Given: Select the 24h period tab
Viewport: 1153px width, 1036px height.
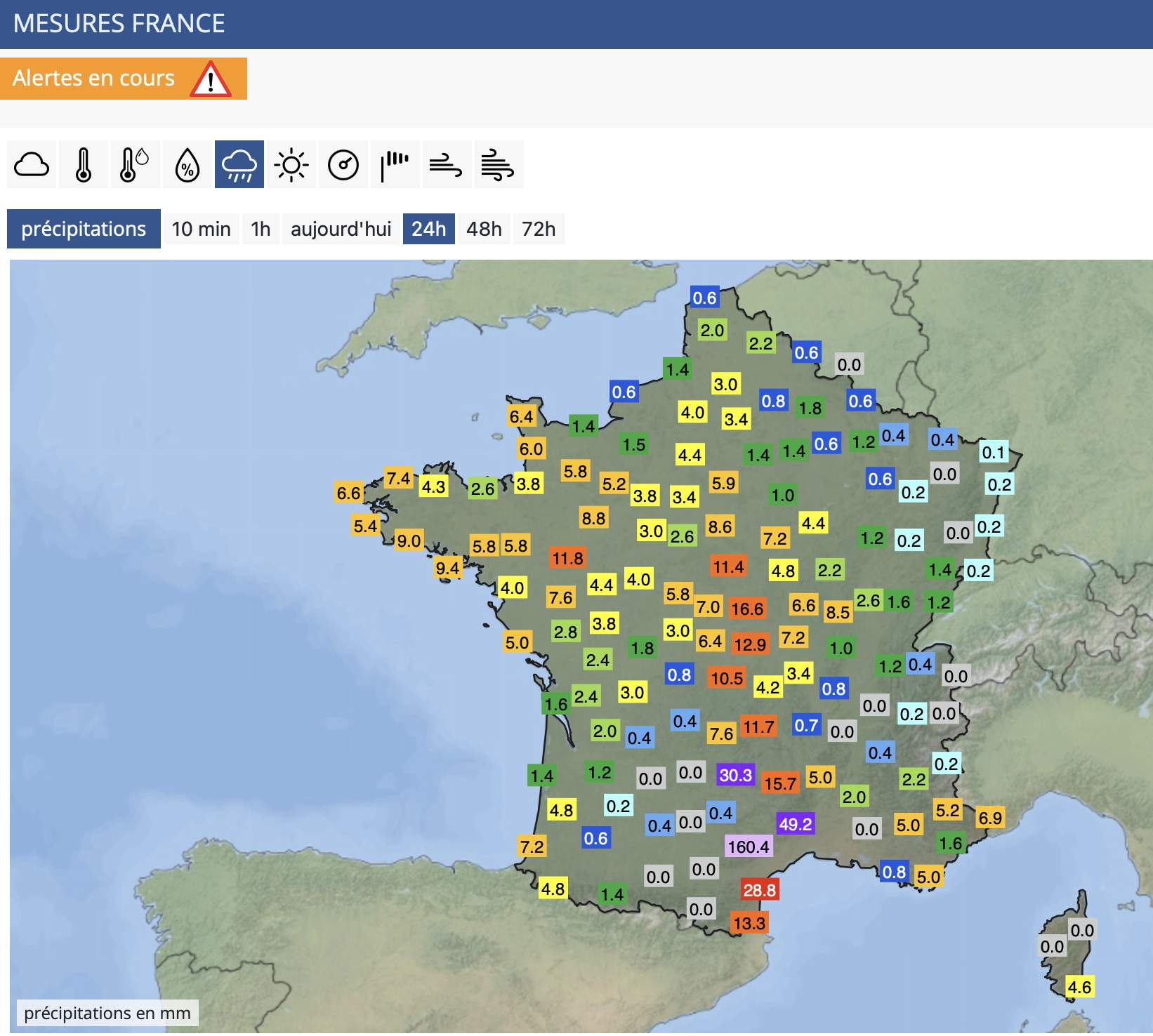Looking at the screenshot, I should click(x=428, y=230).
